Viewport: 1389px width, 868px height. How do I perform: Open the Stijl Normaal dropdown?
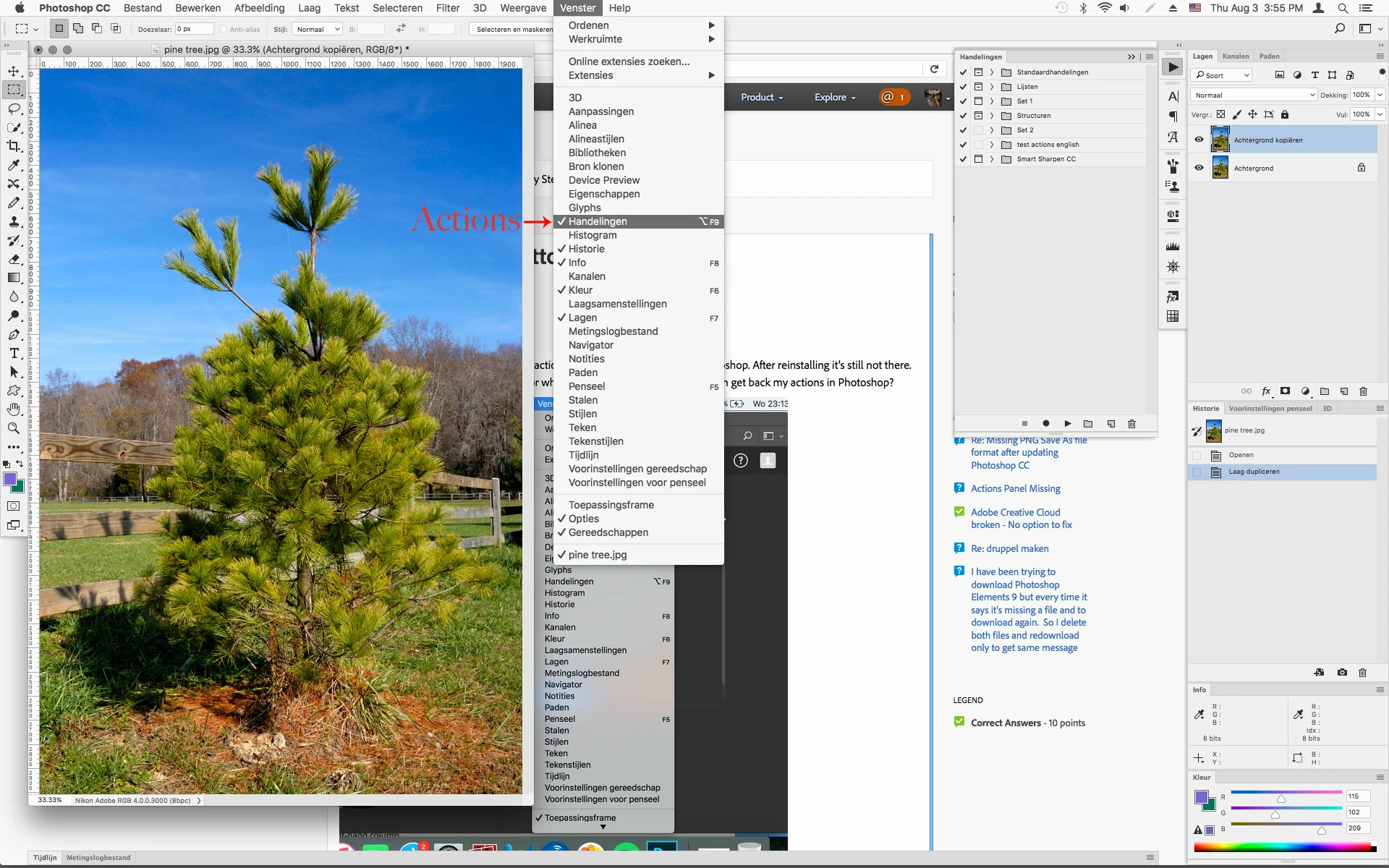(317, 29)
